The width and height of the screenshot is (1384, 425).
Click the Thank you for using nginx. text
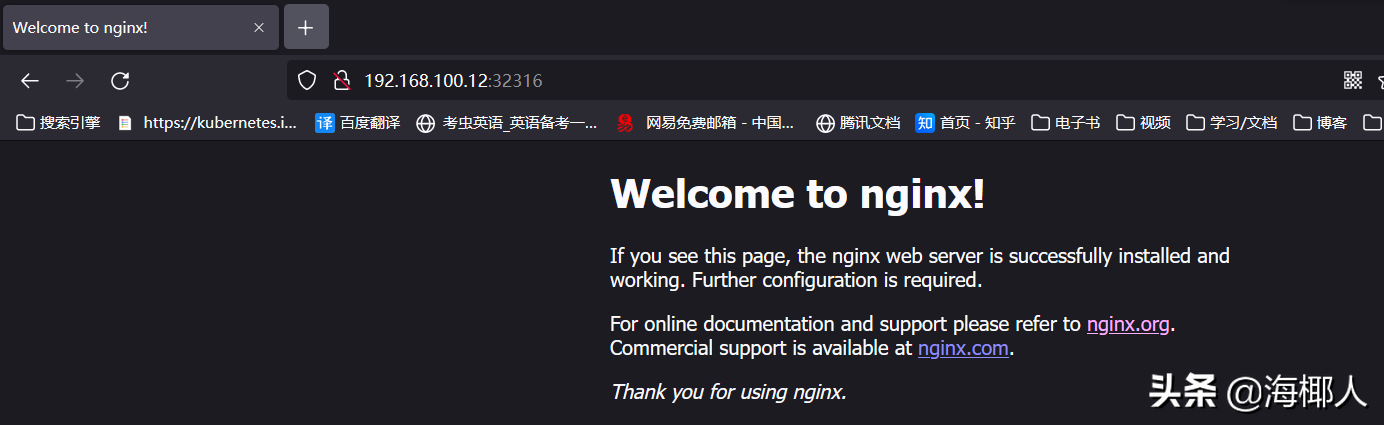click(x=729, y=392)
